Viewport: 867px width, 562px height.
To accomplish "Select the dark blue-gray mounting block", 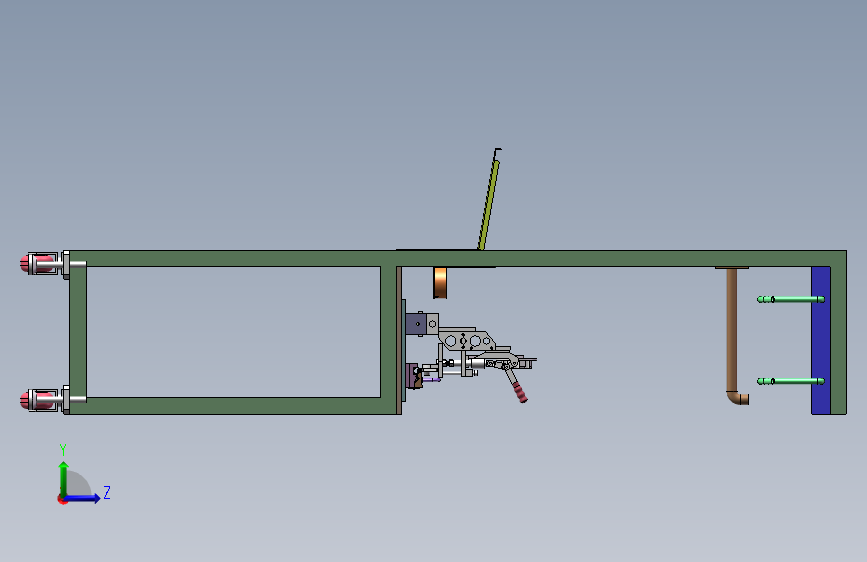I will pos(416,324).
